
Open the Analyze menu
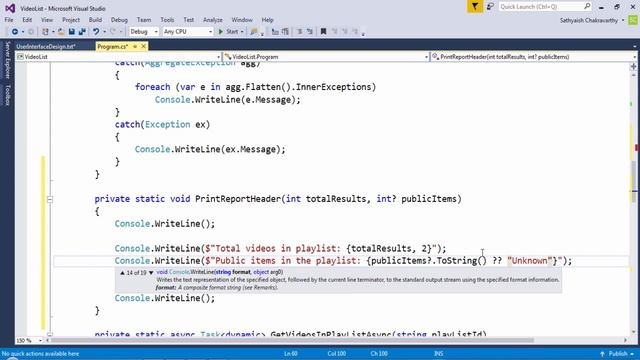click(213, 20)
